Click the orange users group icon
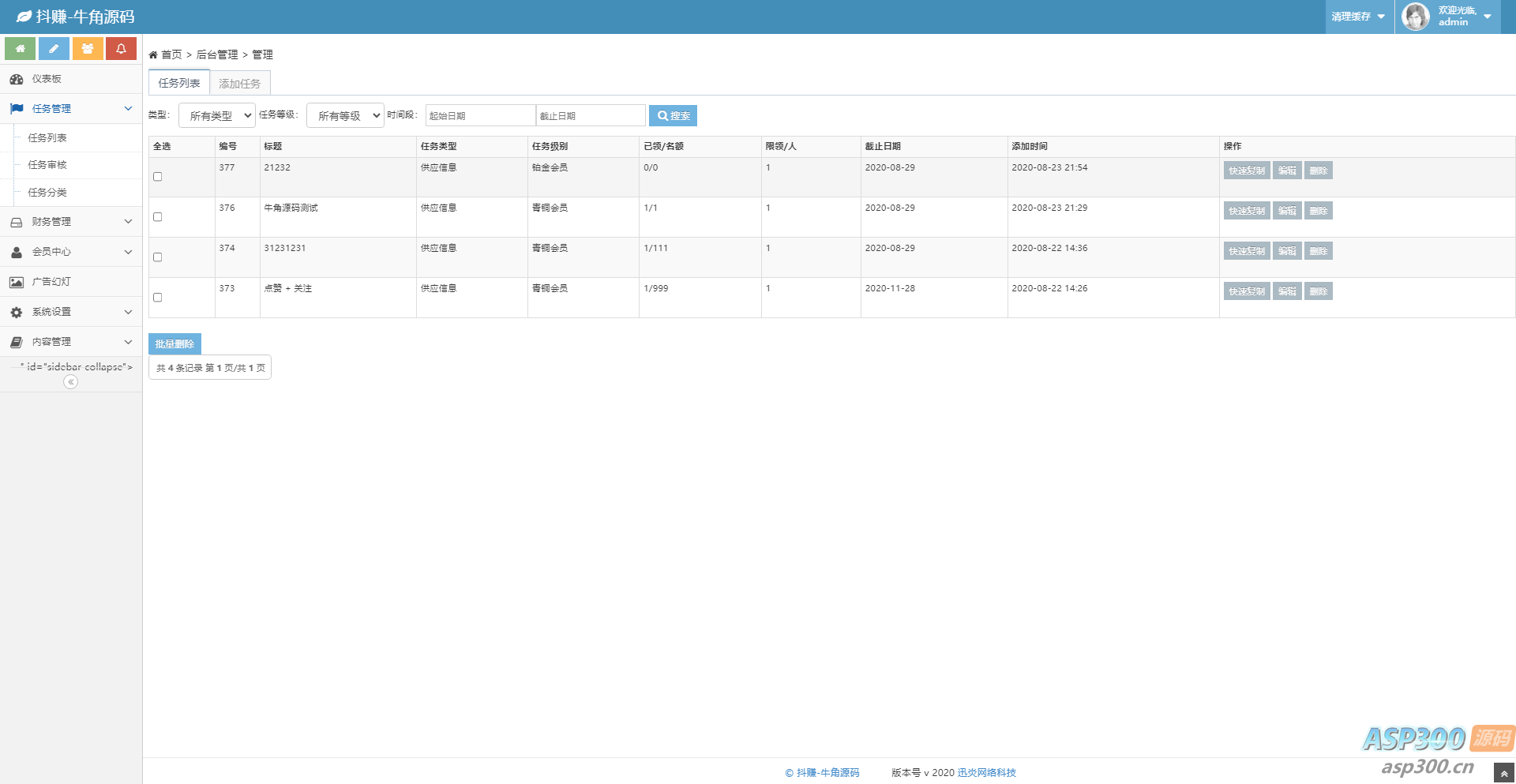Viewport: 1516px width, 784px height. [x=88, y=49]
